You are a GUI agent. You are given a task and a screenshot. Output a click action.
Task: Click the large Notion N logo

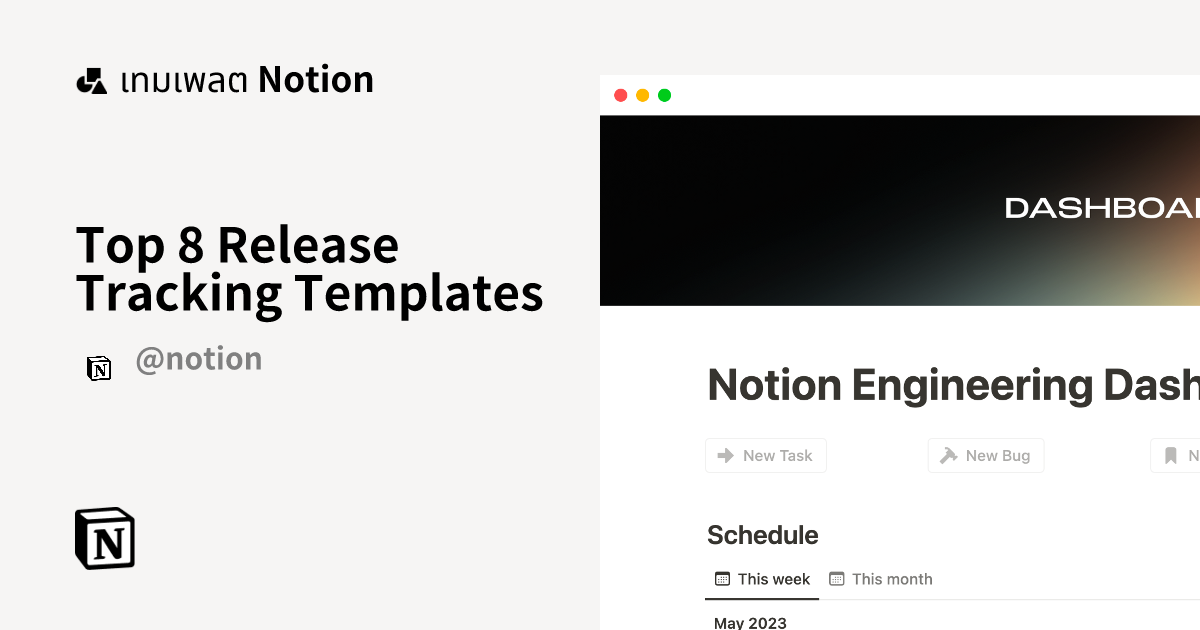point(105,538)
